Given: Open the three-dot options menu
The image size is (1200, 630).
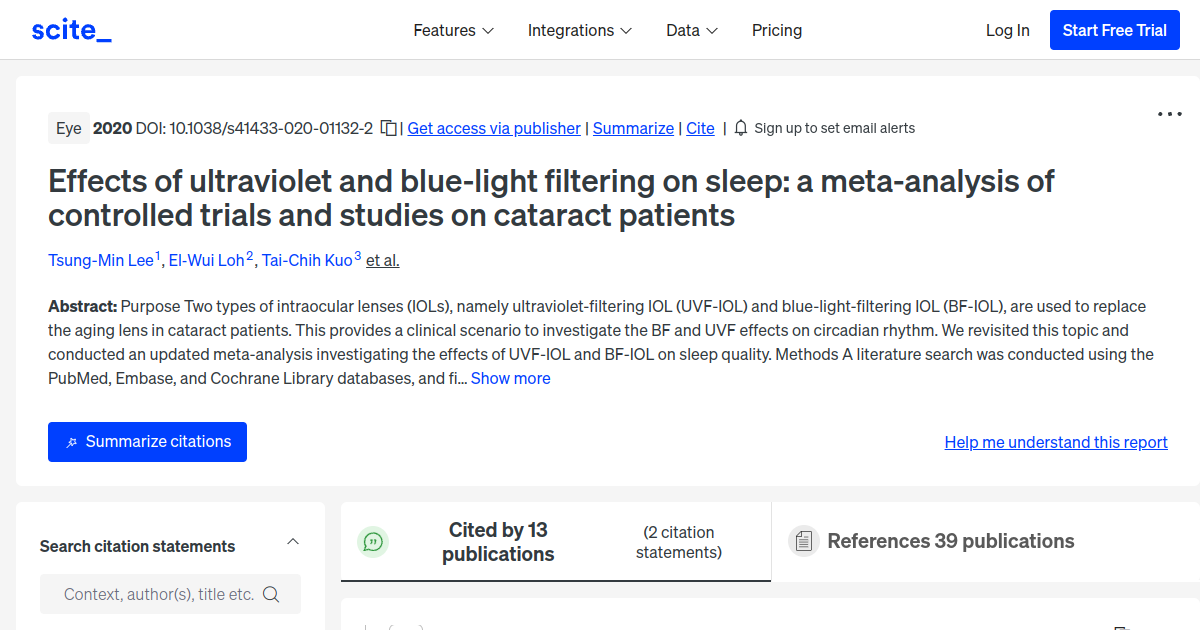Looking at the screenshot, I should pyautogui.click(x=1168, y=114).
